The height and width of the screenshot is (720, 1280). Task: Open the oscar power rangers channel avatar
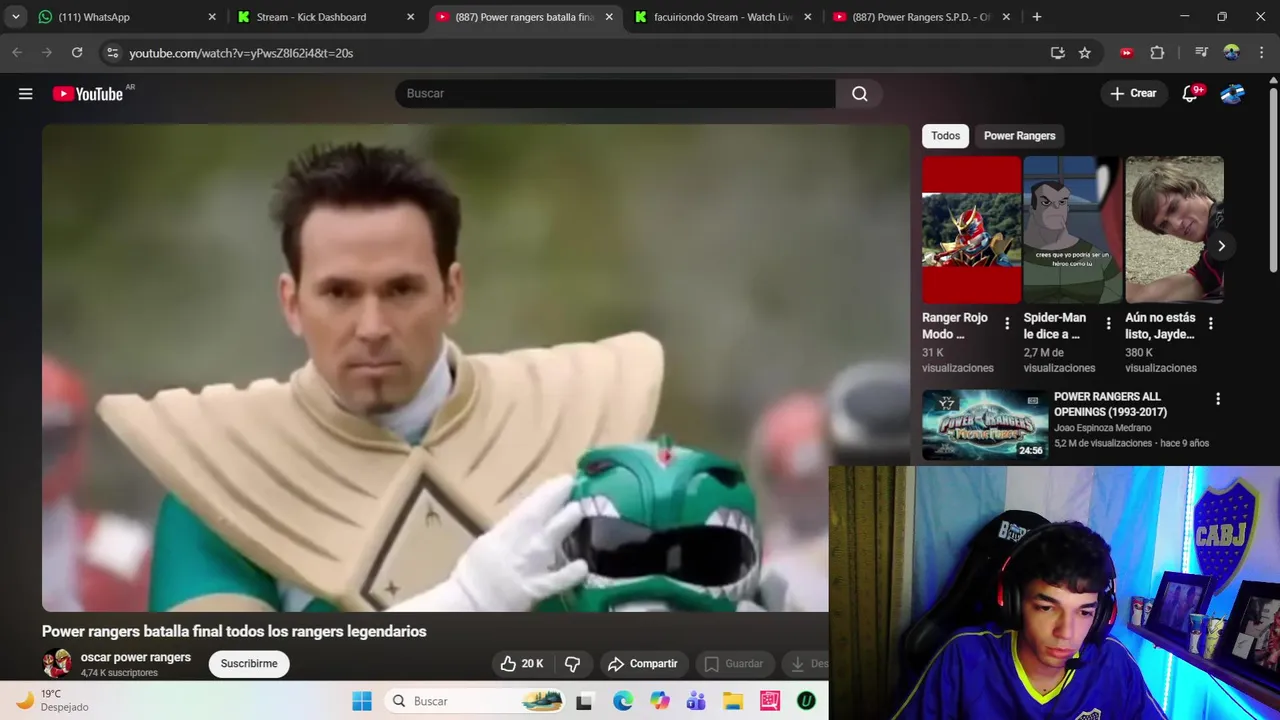(57, 663)
